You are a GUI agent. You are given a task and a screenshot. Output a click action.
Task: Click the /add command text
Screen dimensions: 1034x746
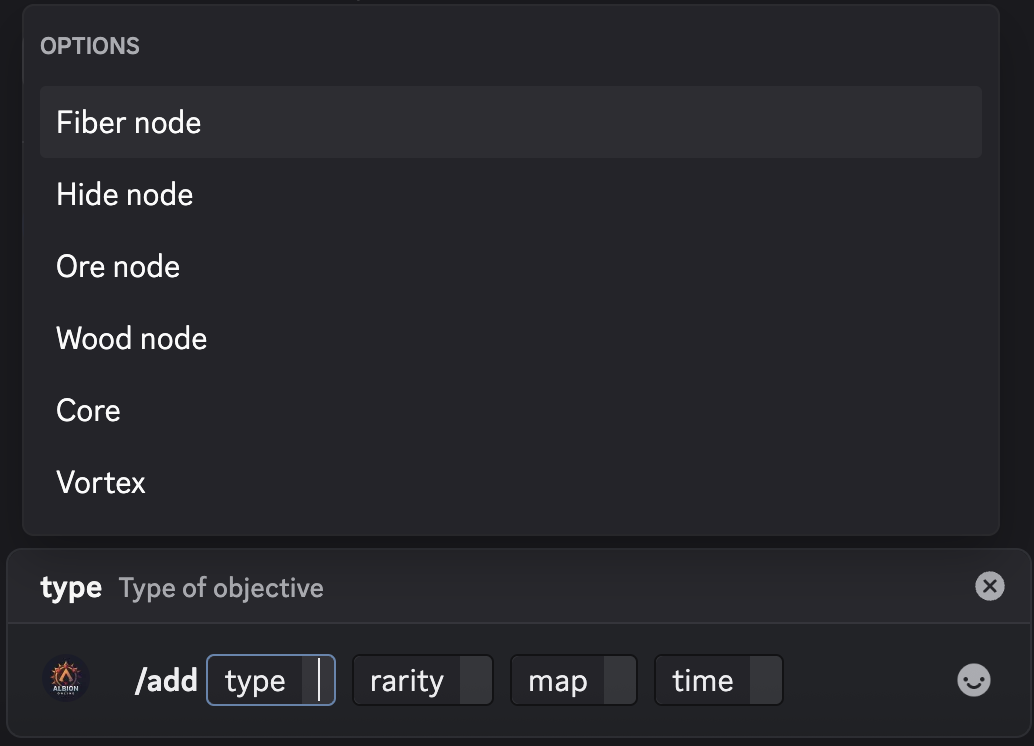(x=166, y=681)
